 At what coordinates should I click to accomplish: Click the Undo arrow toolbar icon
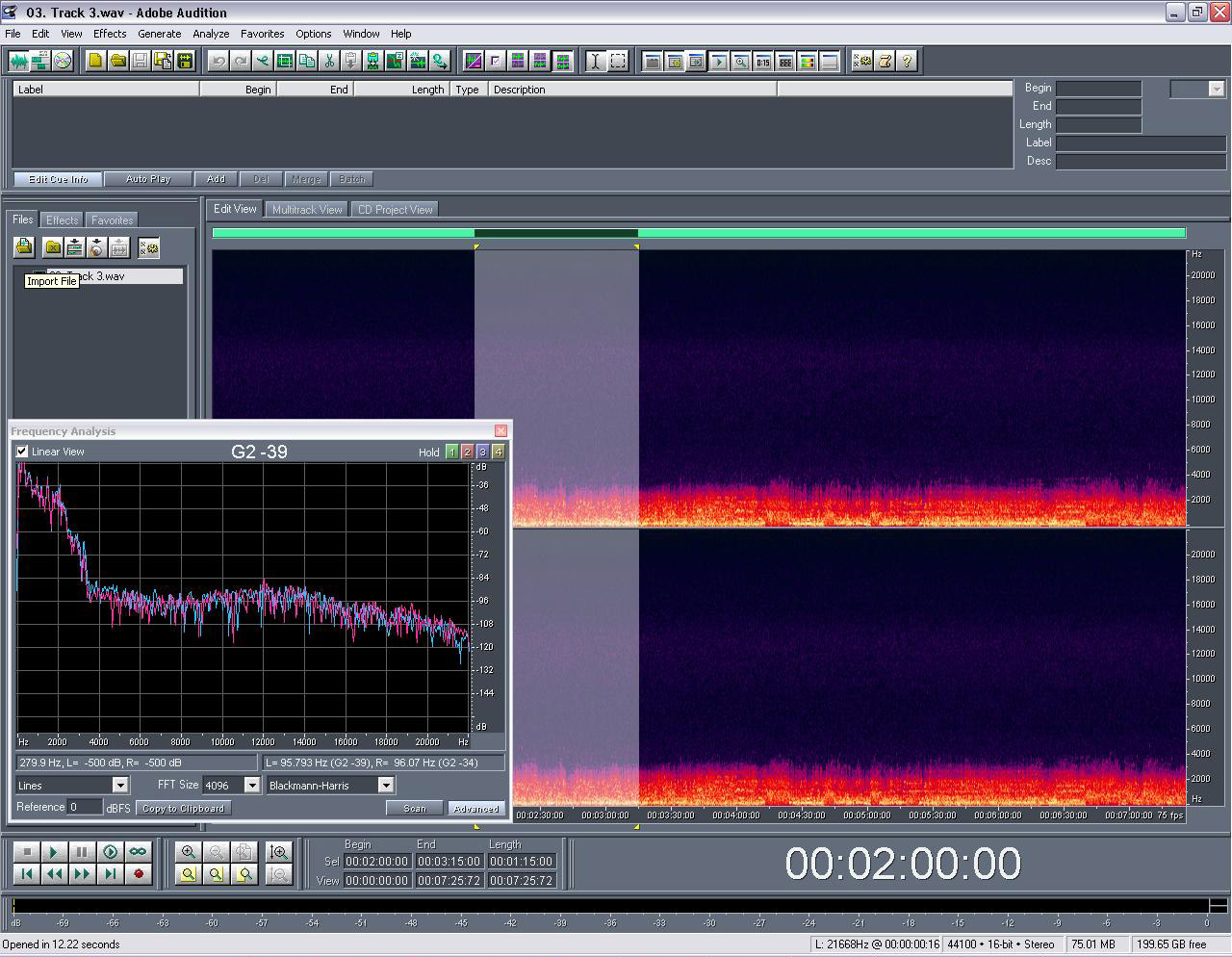(218, 61)
